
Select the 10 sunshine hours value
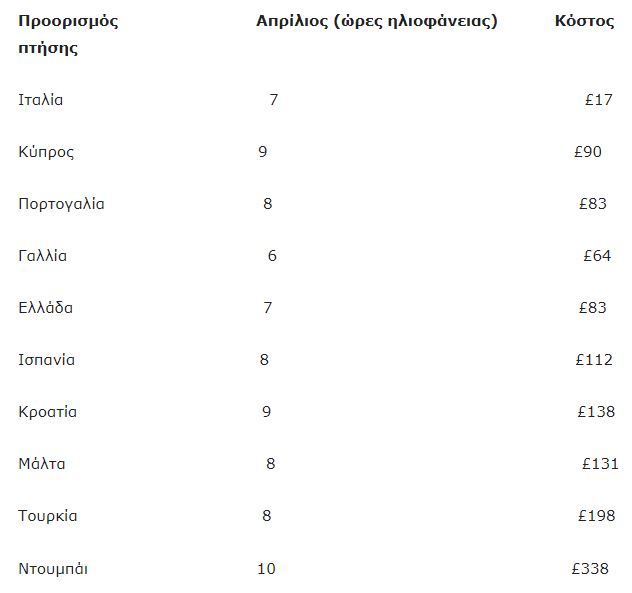pyautogui.click(x=266, y=568)
